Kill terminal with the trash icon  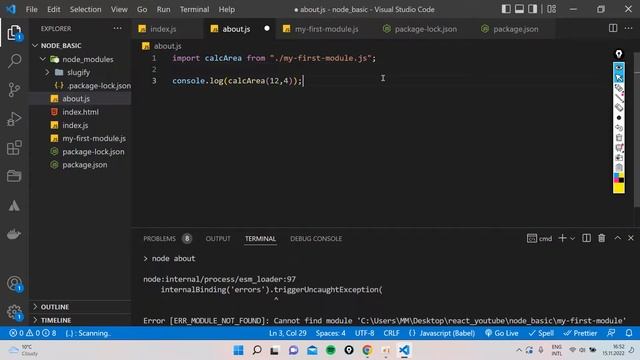(x=602, y=238)
